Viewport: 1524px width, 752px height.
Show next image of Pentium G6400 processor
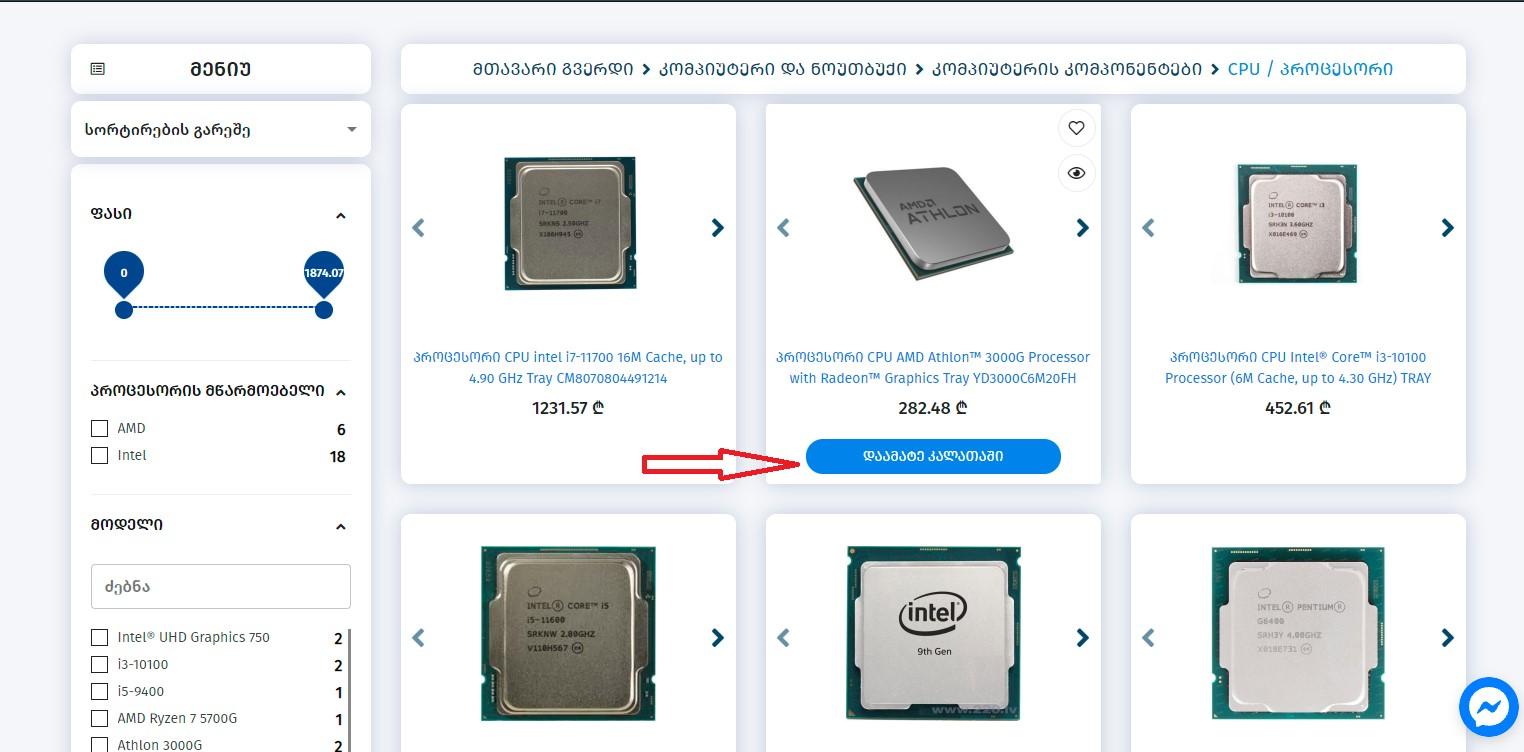point(1447,637)
